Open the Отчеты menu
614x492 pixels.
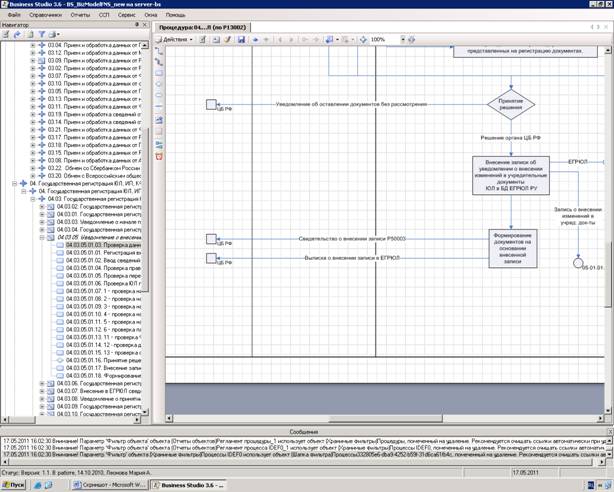[x=79, y=15]
